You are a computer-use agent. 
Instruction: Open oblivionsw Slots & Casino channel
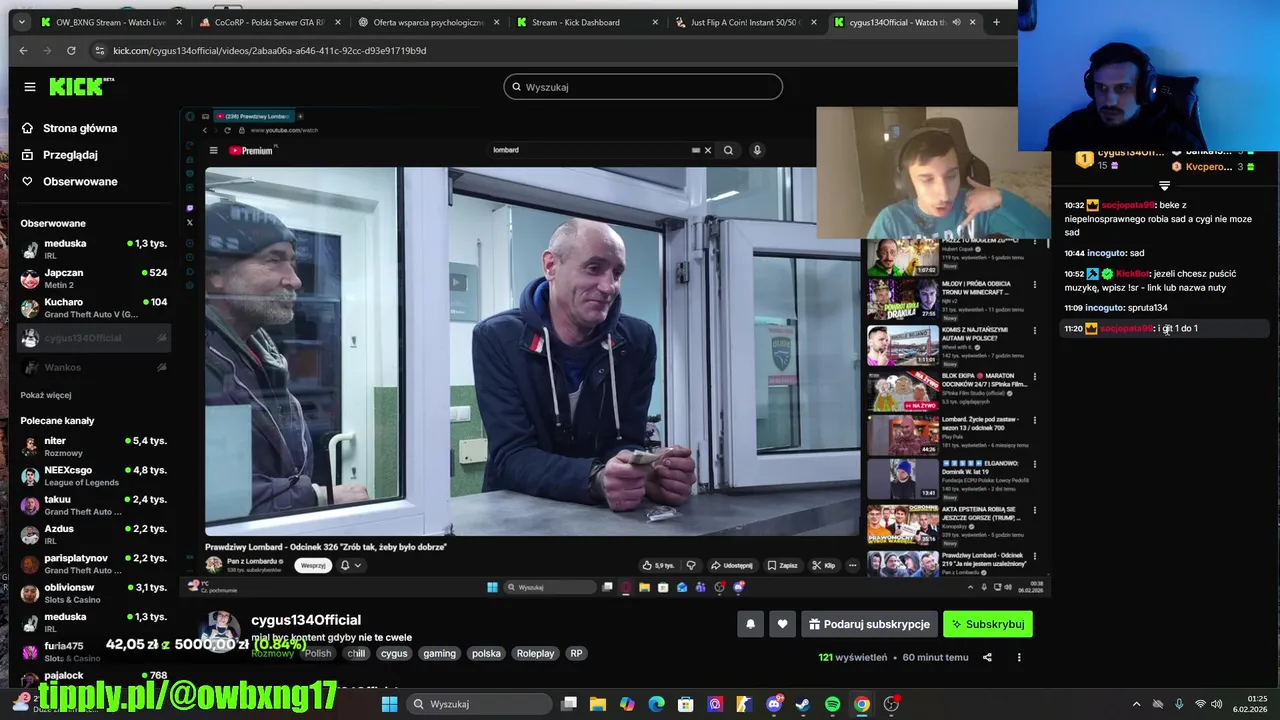point(95,593)
